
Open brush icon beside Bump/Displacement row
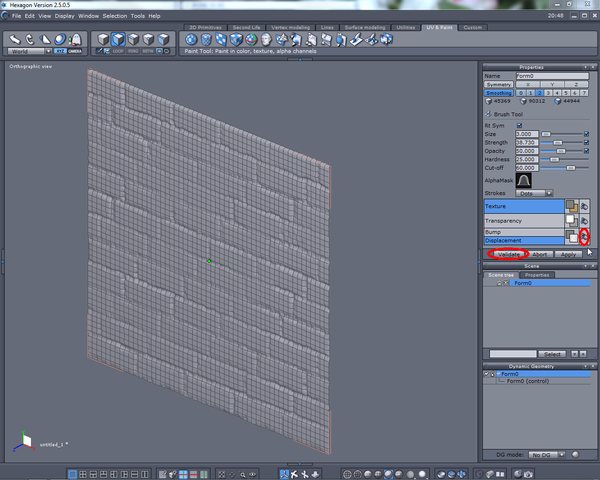[584, 237]
